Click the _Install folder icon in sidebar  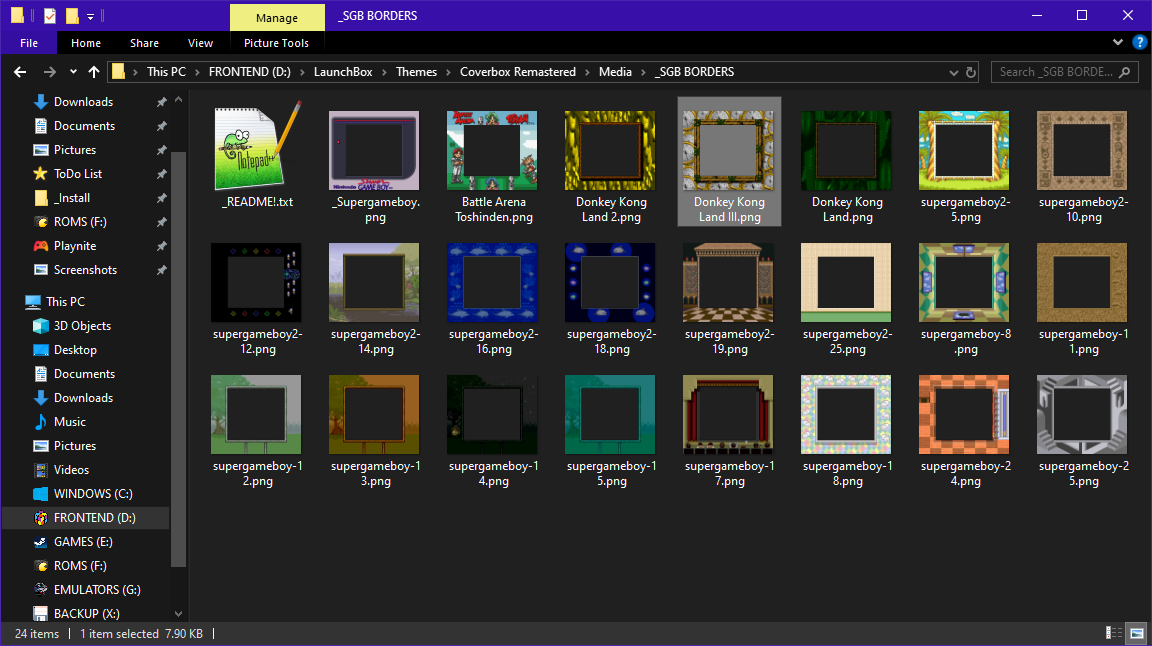41,198
